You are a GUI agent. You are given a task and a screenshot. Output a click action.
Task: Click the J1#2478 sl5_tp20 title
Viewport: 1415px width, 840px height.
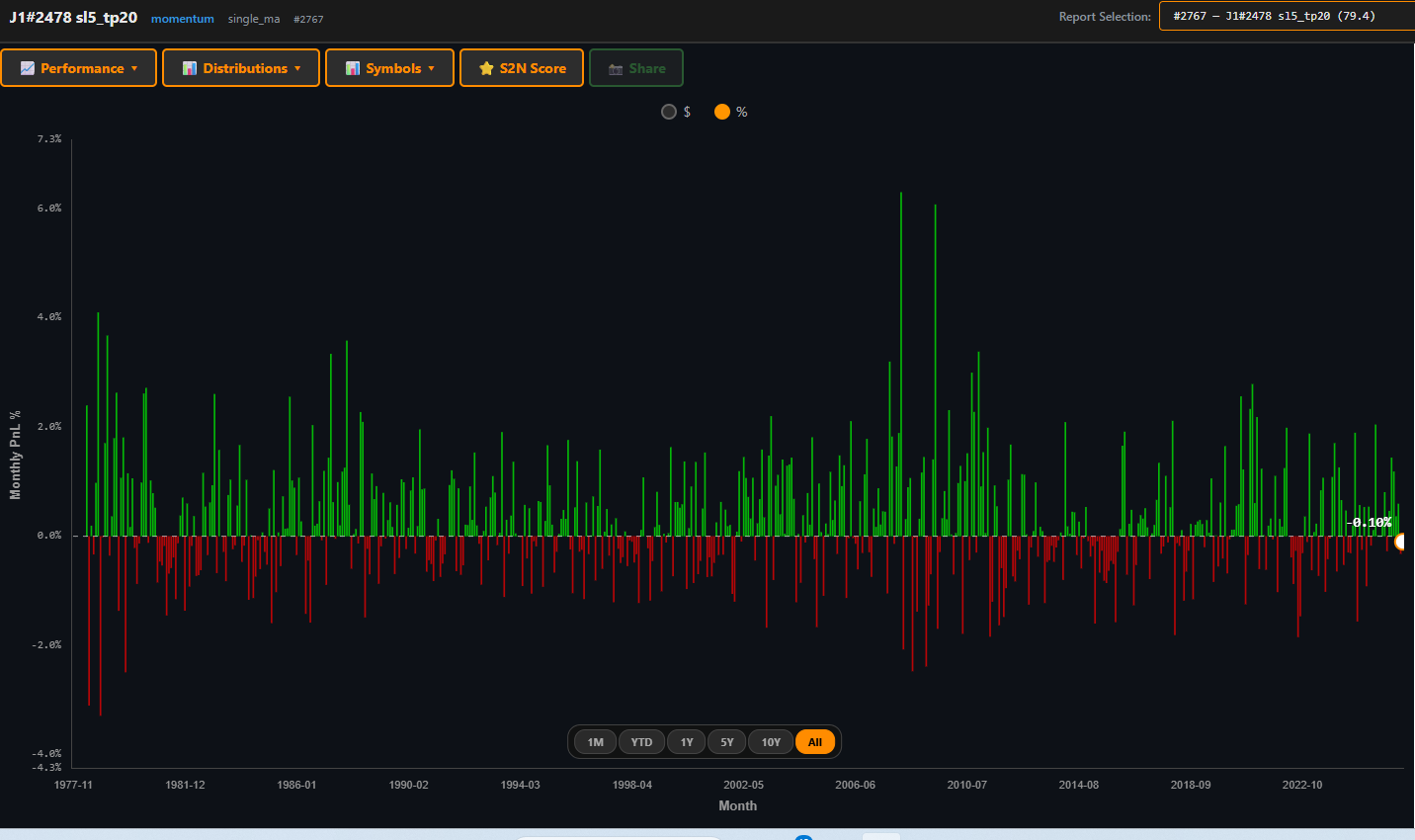tap(73, 18)
